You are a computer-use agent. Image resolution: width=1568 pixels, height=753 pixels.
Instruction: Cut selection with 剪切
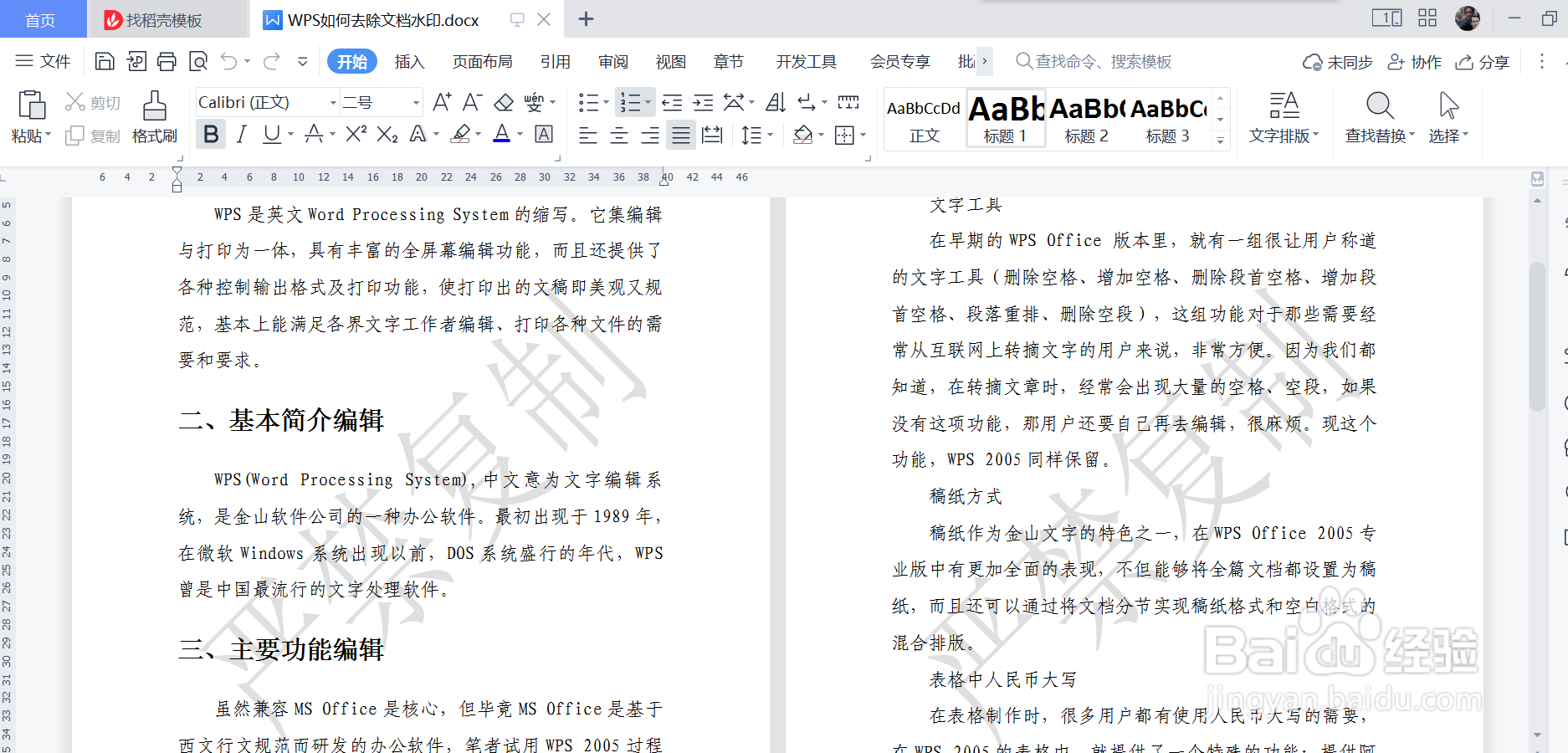pos(93,102)
